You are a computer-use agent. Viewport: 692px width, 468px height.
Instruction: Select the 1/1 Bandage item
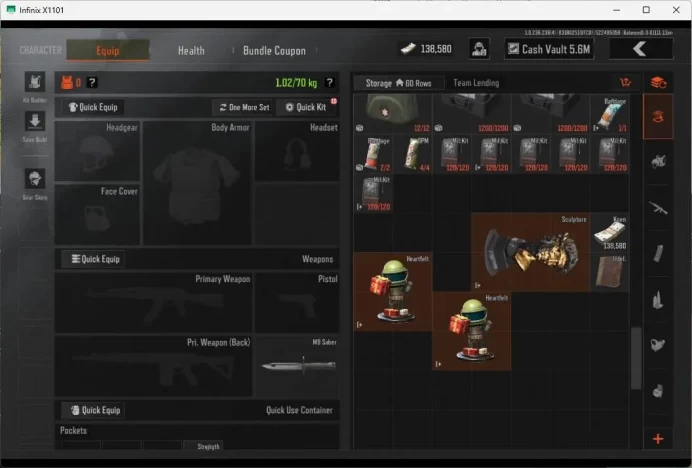609,114
